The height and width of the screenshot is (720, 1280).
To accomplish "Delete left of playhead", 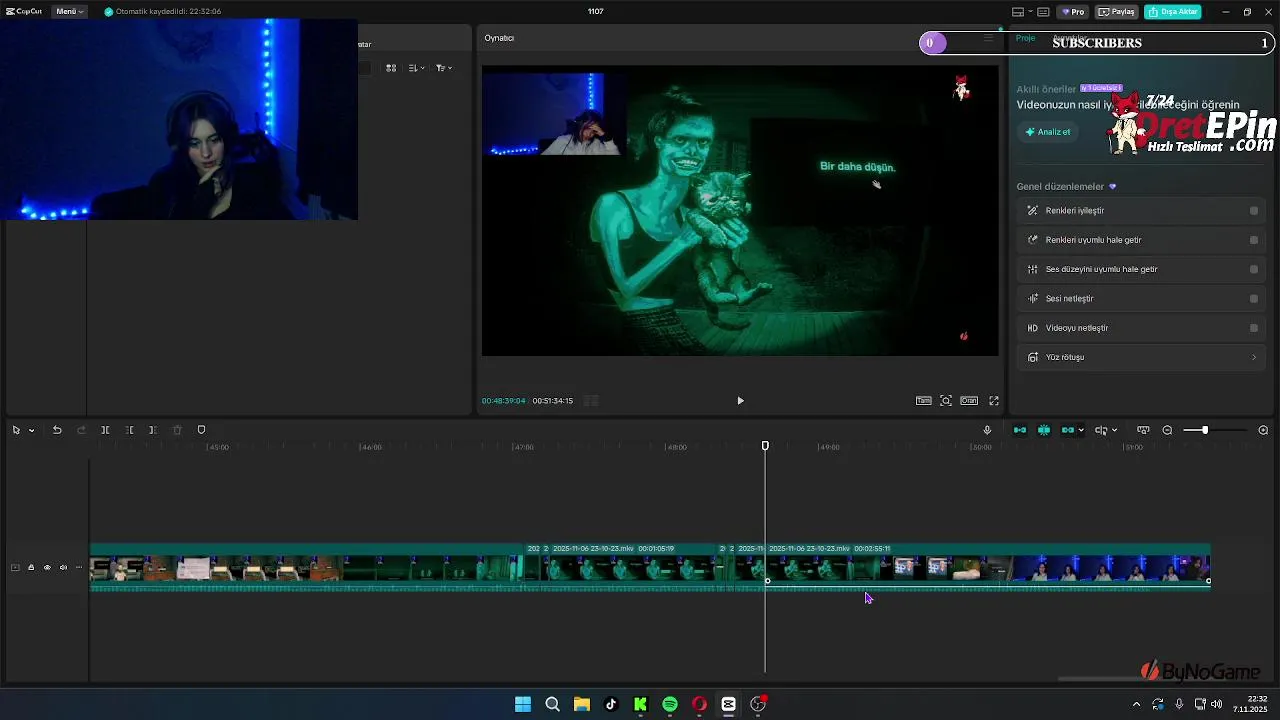I will point(129,430).
